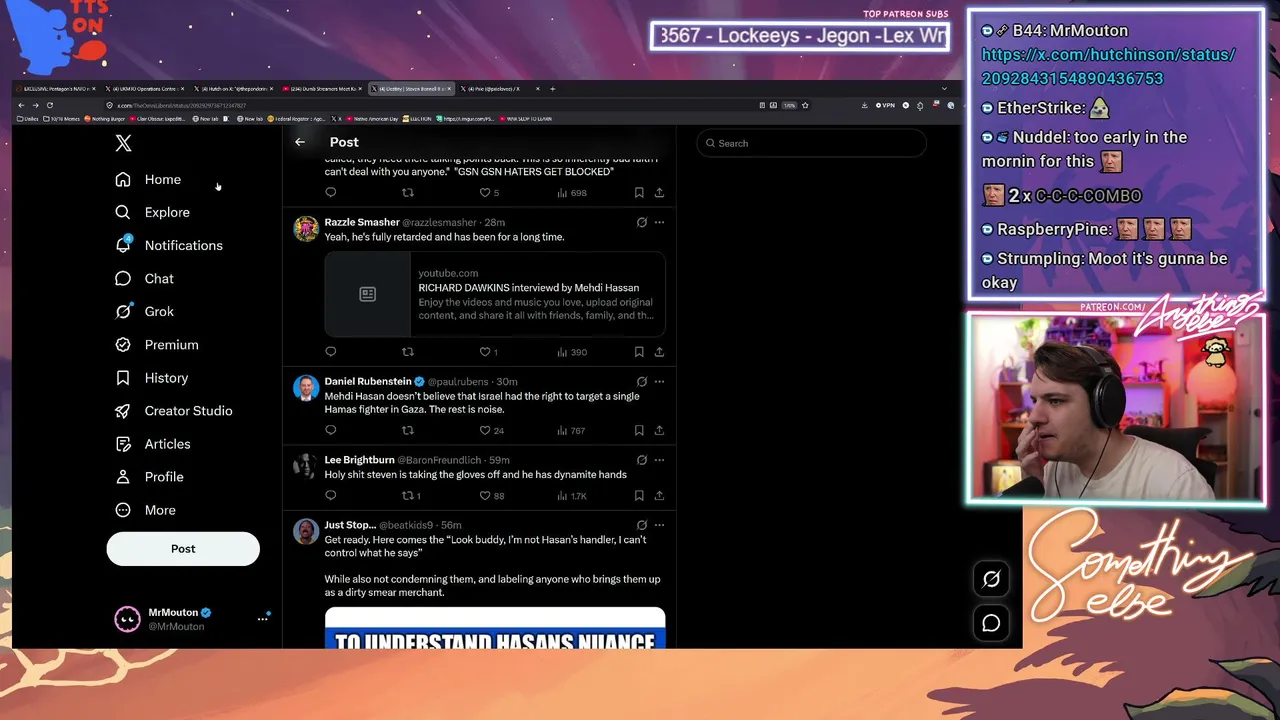This screenshot has height=720, width=1280.
Task: Open more options on Razzle Smasher's post
Action: pyautogui.click(x=659, y=222)
